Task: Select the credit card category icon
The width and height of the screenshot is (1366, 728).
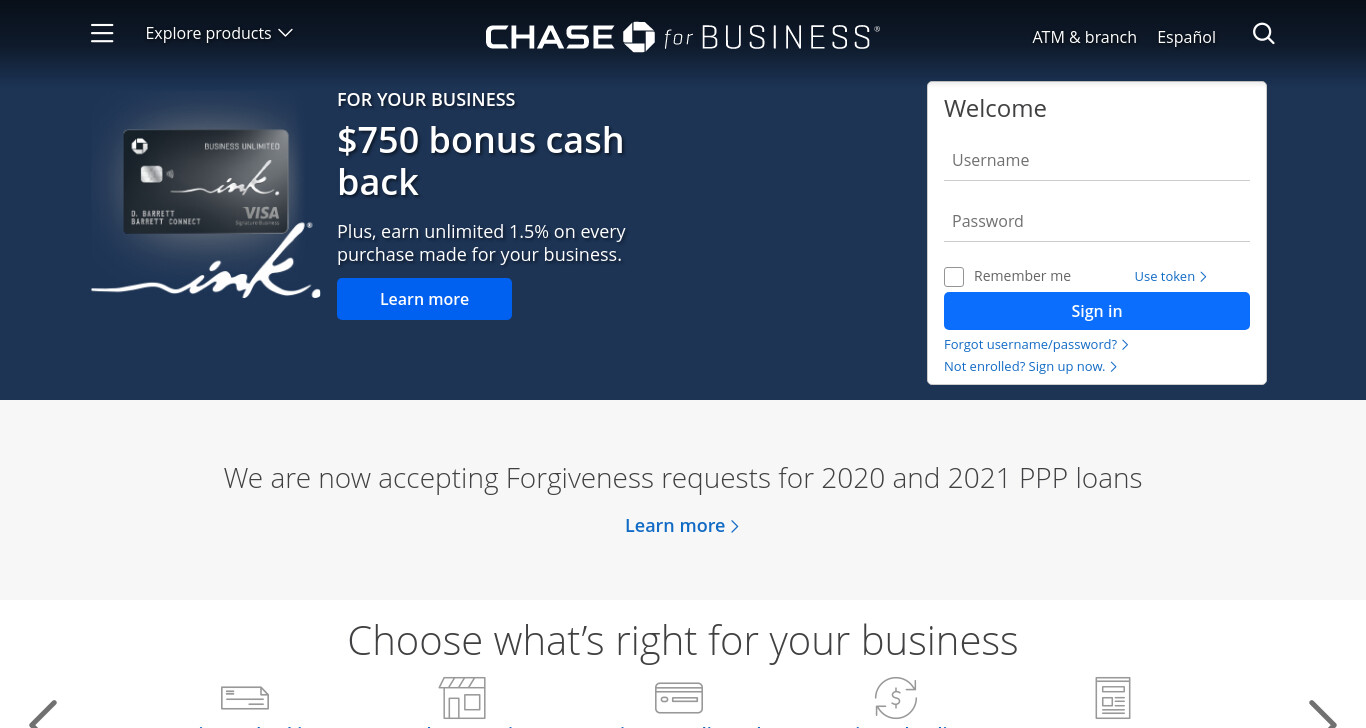Action: pos(679,697)
